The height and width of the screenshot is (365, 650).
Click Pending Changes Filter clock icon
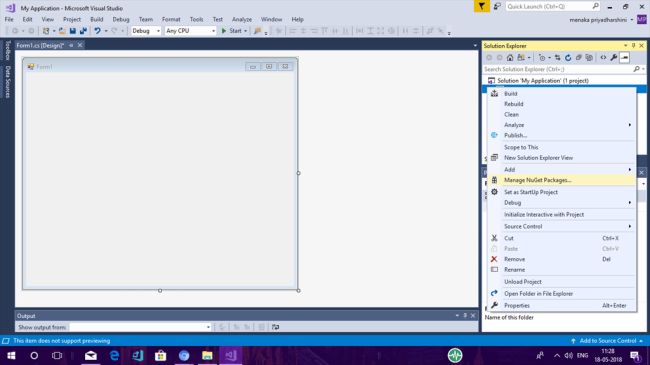(542, 58)
